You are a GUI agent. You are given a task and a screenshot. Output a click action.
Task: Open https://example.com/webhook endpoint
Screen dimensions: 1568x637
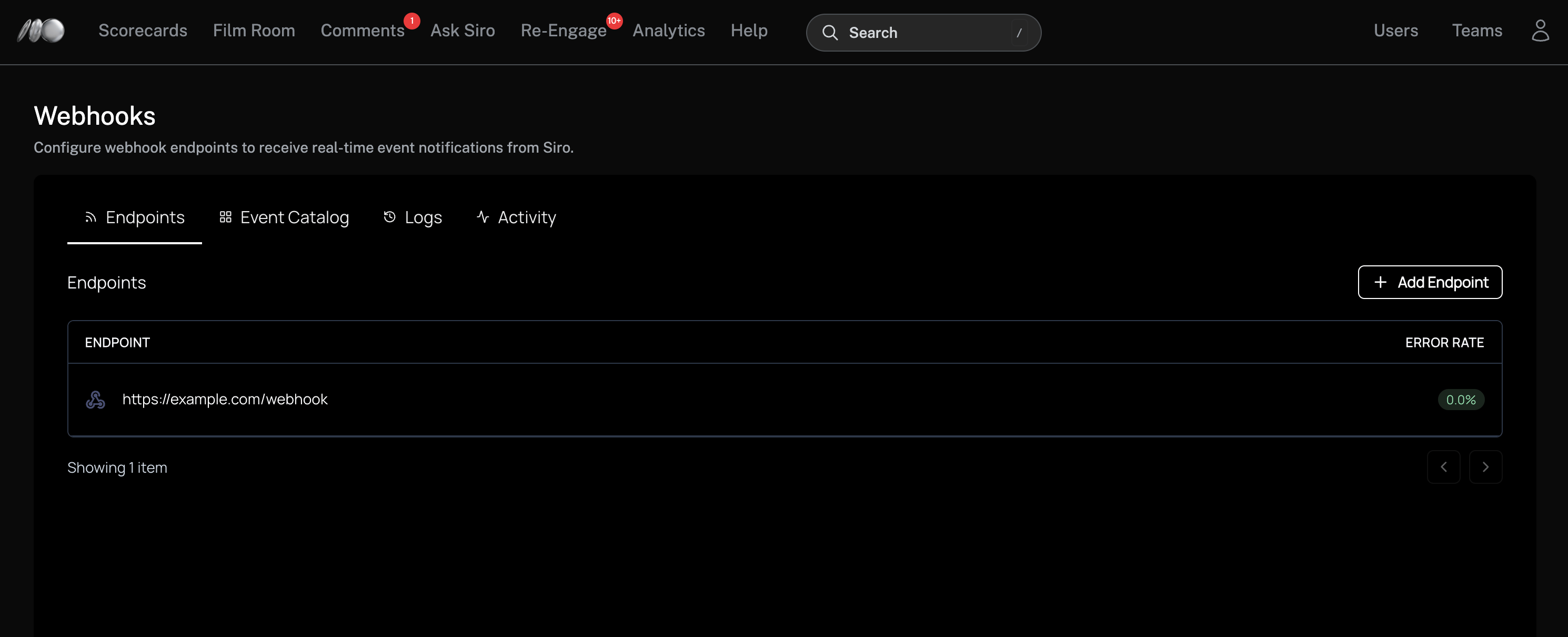[225, 400]
